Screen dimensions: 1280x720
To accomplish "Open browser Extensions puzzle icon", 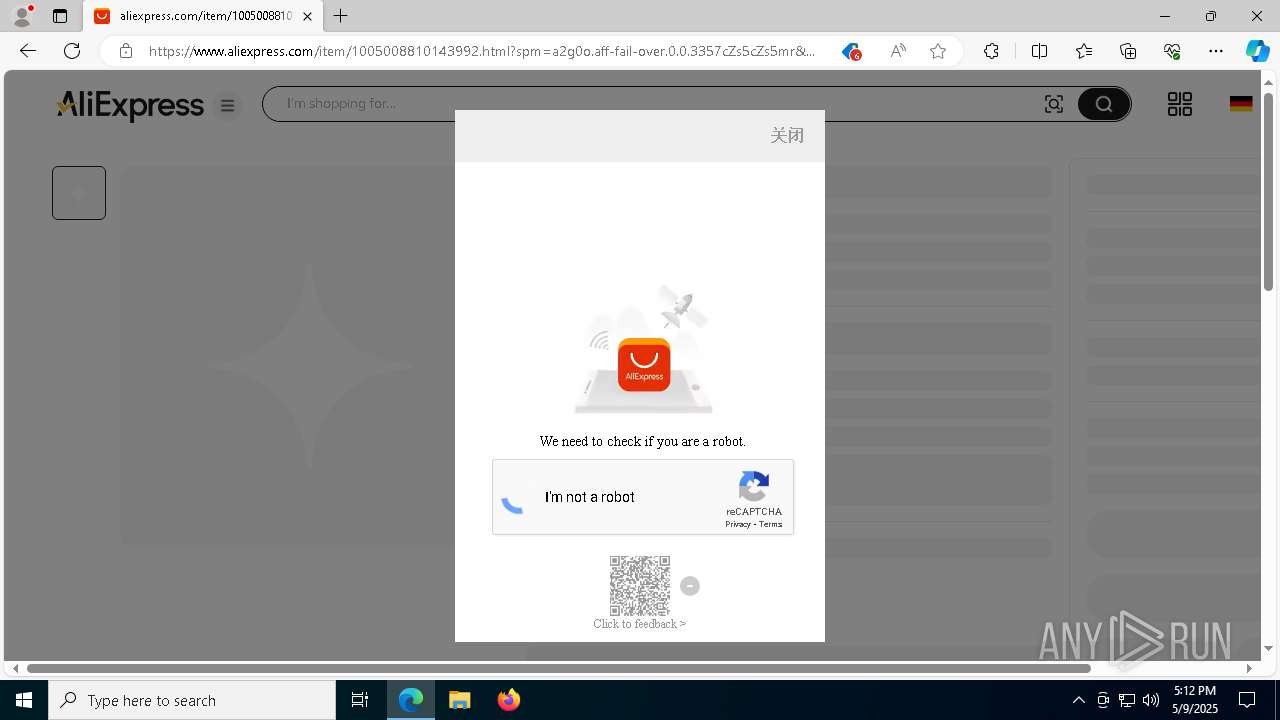I will 991,51.
